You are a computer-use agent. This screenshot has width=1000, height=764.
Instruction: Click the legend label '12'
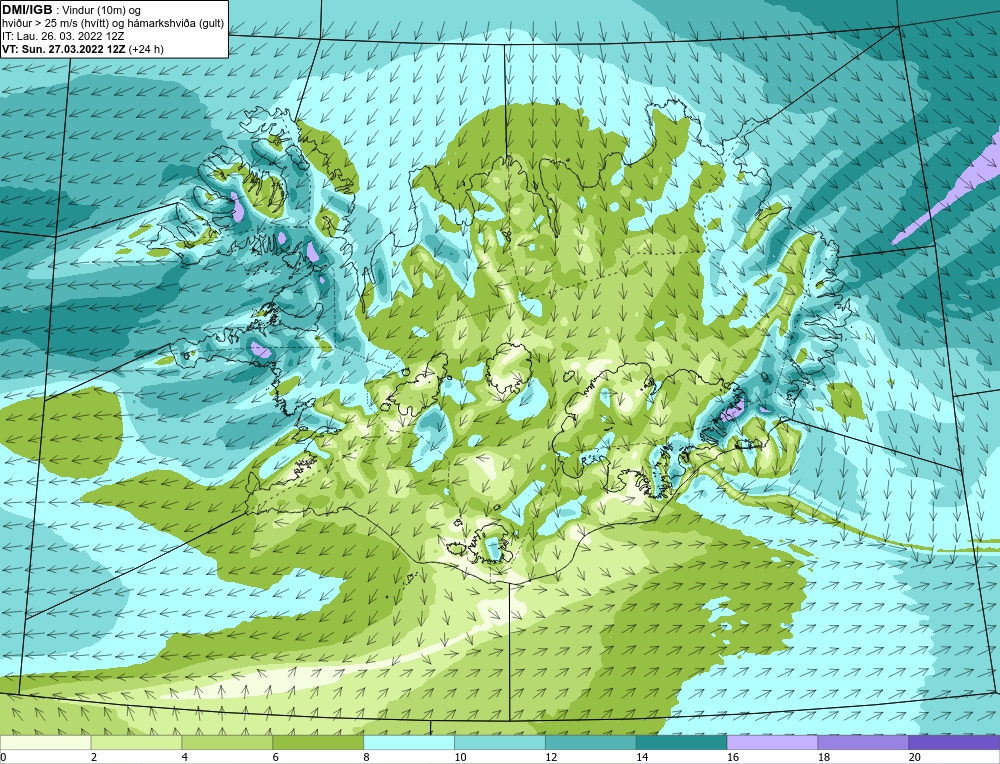tap(551, 757)
